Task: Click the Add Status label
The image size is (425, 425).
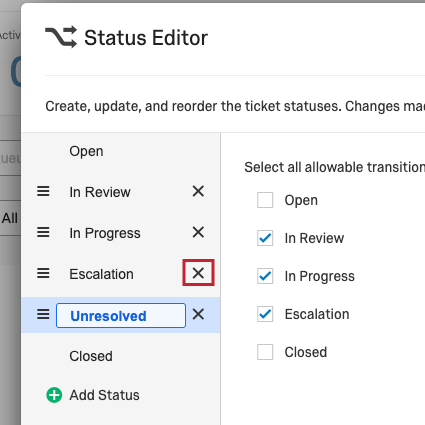Action: pyautogui.click(x=104, y=395)
